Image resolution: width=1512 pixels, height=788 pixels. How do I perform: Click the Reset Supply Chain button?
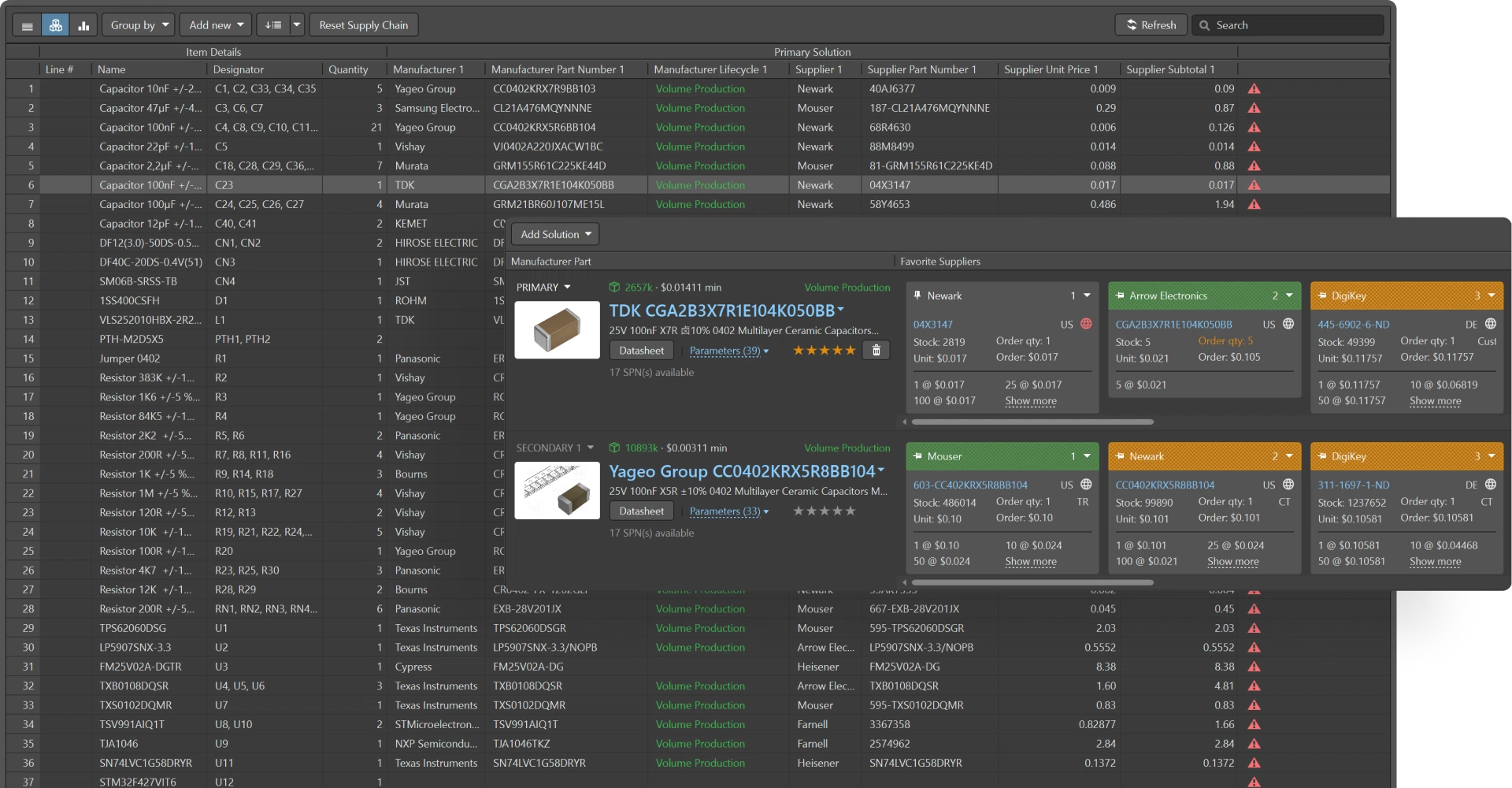click(364, 25)
